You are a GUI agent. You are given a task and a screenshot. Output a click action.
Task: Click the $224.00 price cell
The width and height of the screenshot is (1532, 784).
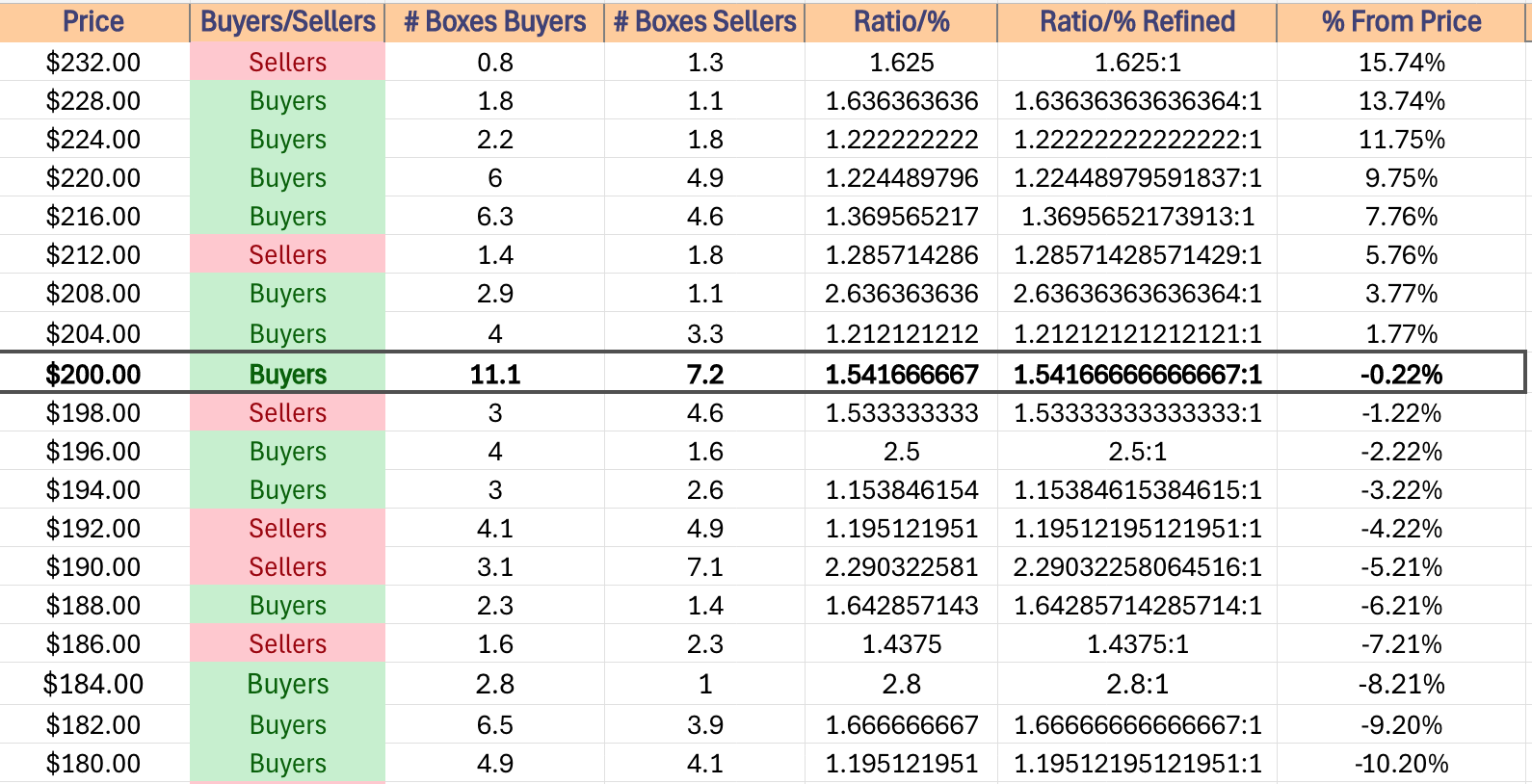click(x=93, y=140)
